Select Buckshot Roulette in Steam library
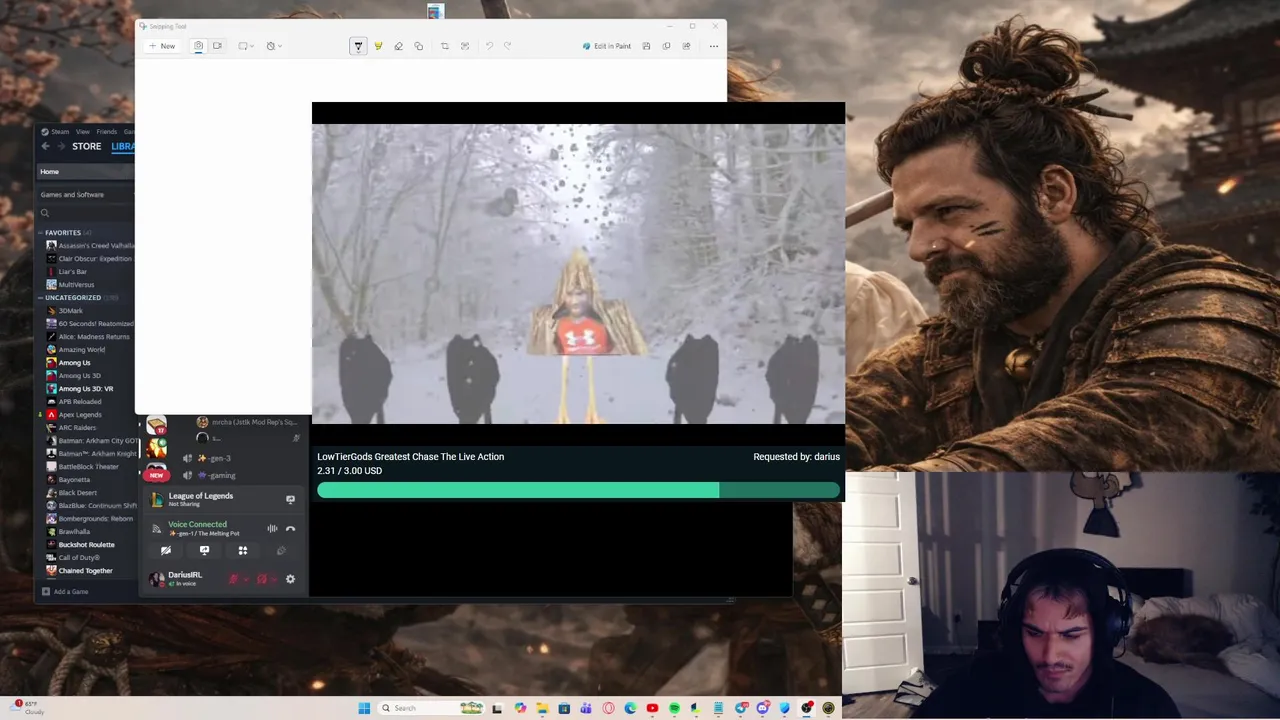Viewport: 1280px width, 720px height. tap(80, 544)
